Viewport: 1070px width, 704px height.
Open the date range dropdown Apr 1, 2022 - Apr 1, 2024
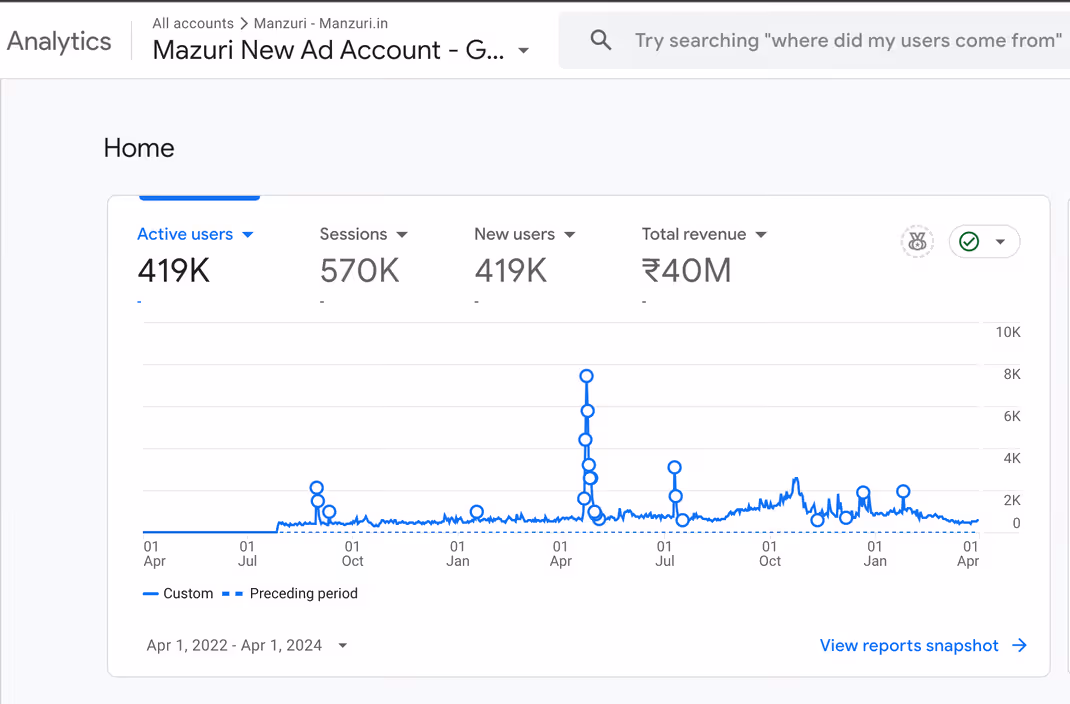(247, 645)
